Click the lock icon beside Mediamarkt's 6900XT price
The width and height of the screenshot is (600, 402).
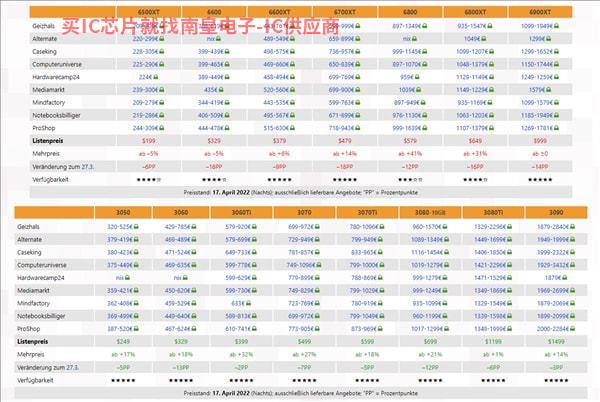(548, 90)
